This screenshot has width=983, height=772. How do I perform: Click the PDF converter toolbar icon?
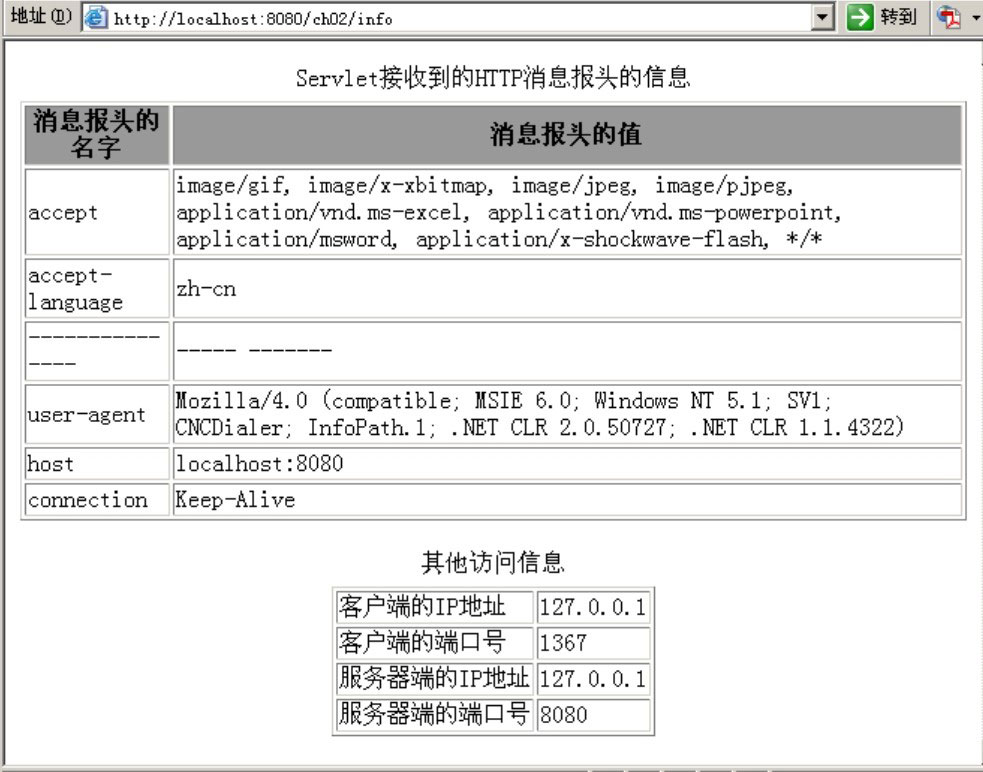949,17
